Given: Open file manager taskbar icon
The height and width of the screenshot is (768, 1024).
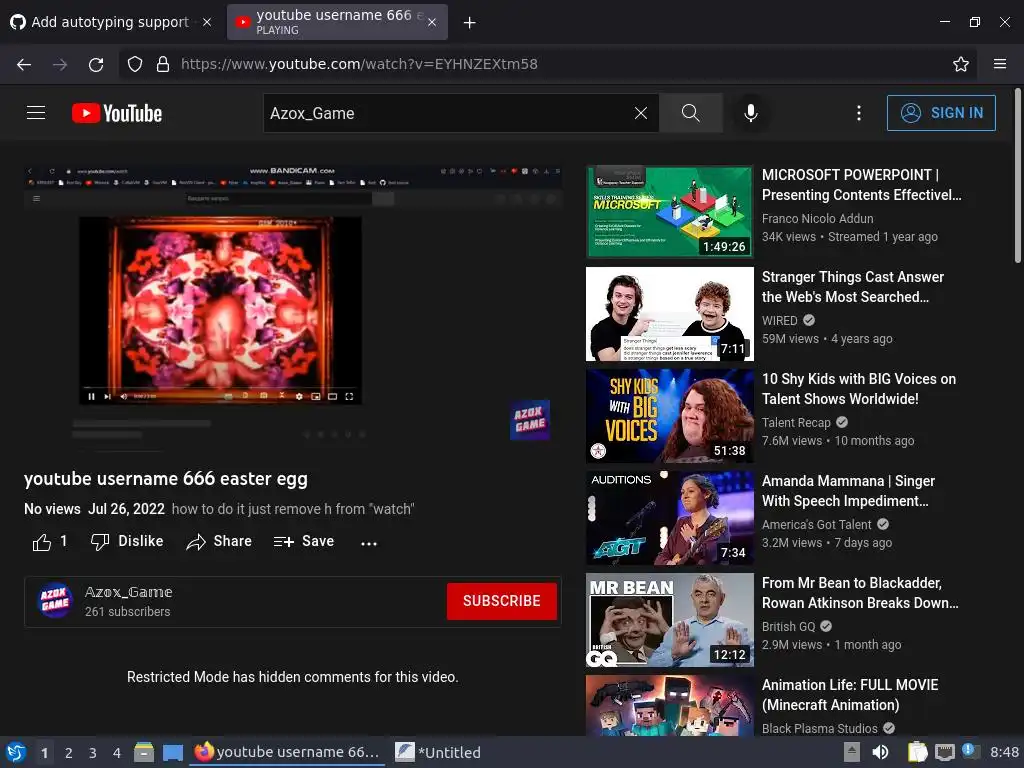Looking at the screenshot, I should 144,752.
